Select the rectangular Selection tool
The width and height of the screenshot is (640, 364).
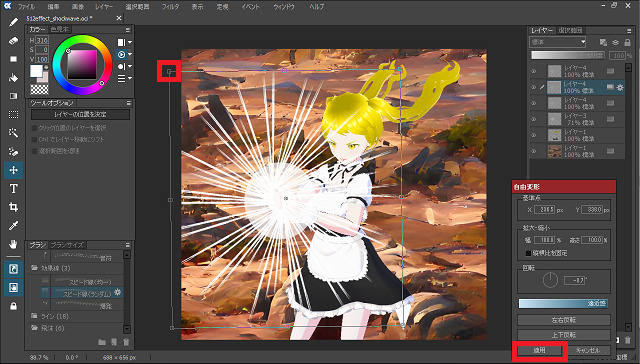pyautogui.click(x=13, y=115)
